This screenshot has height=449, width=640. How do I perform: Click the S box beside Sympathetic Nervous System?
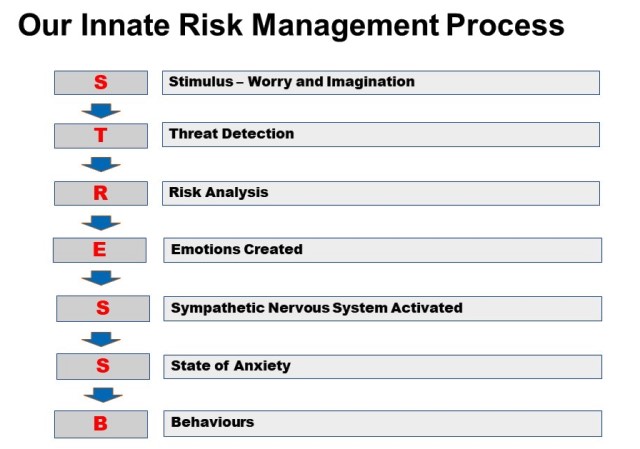coord(103,309)
